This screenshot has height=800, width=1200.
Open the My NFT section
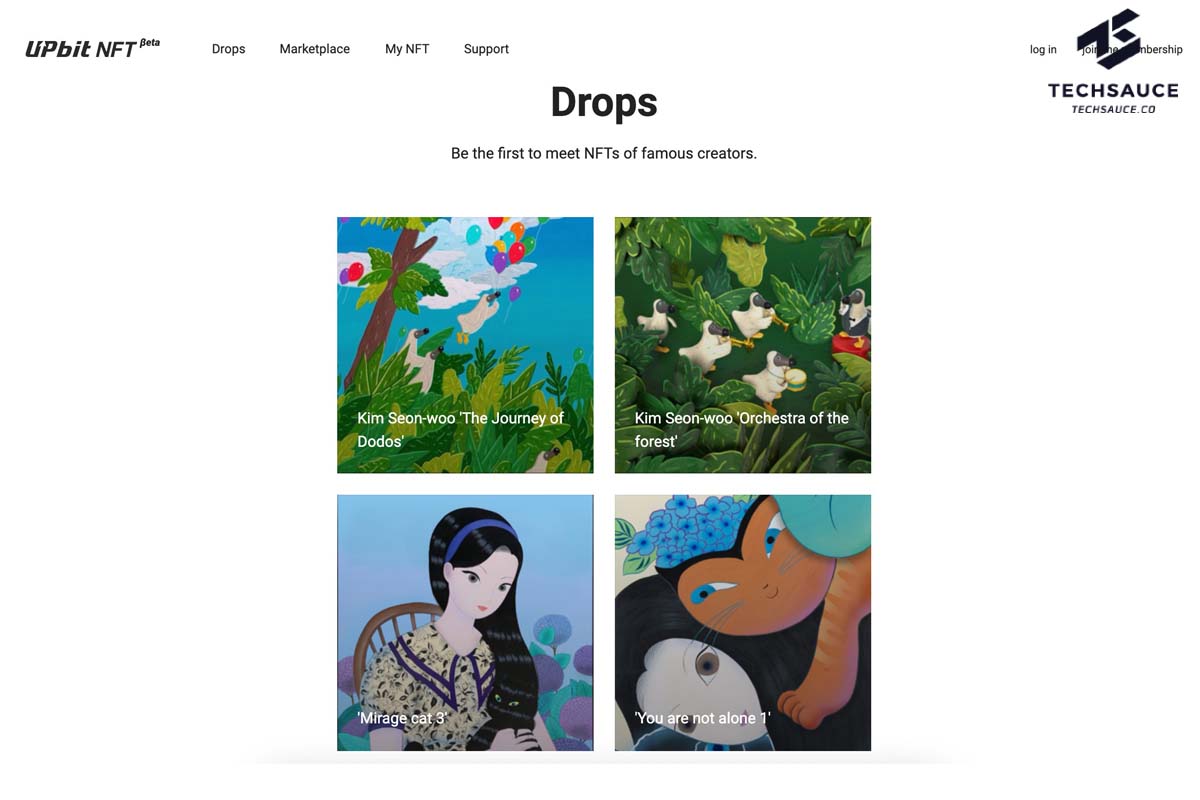[407, 49]
